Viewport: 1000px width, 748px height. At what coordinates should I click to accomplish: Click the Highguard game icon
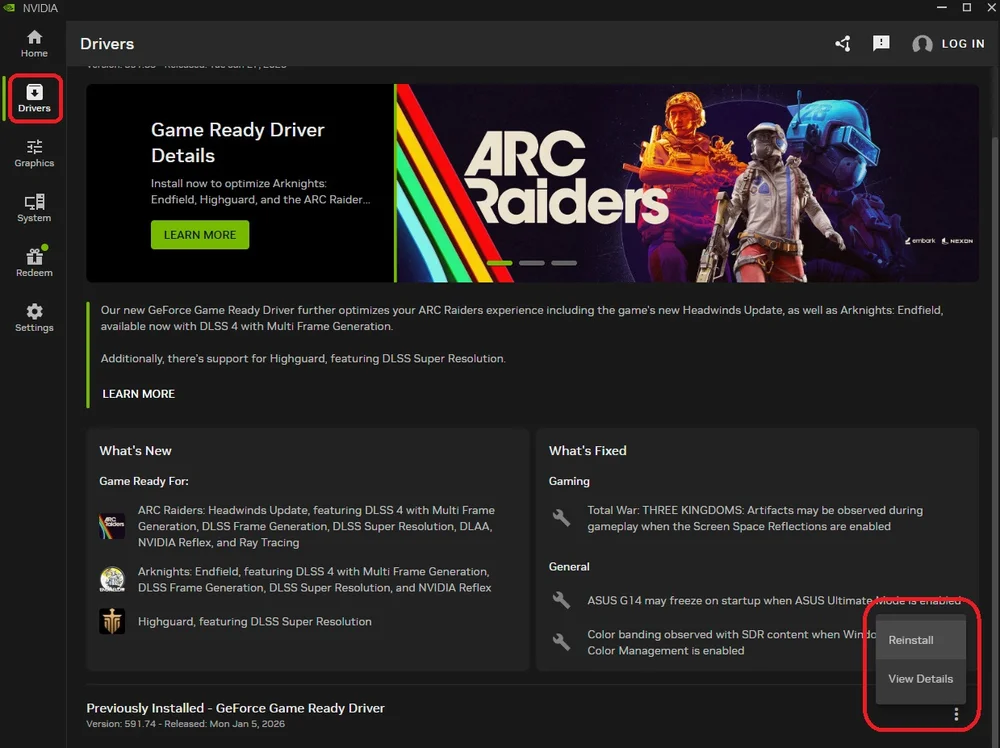pyautogui.click(x=111, y=621)
